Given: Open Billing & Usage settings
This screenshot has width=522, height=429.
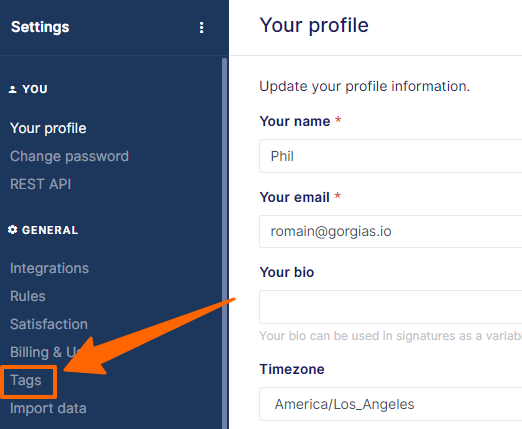Looking at the screenshot, I should [45, 352].
